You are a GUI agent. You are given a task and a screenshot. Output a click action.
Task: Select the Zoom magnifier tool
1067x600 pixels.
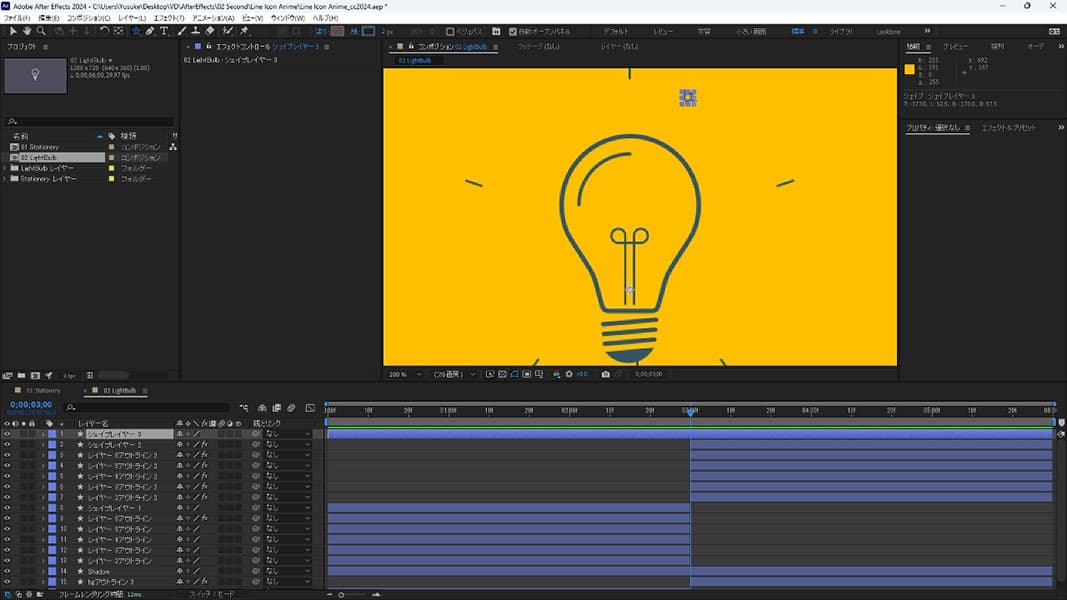tap(40, 31)
